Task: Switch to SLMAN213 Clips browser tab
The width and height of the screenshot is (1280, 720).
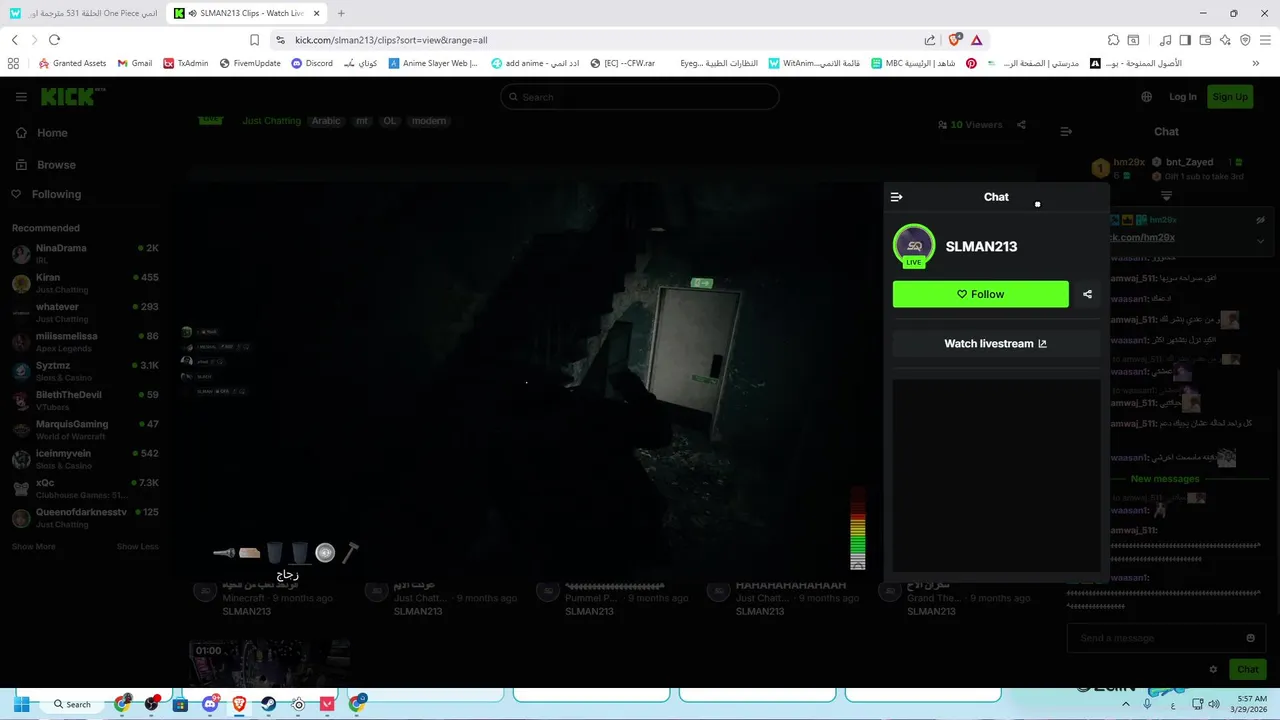Action: 245,13
